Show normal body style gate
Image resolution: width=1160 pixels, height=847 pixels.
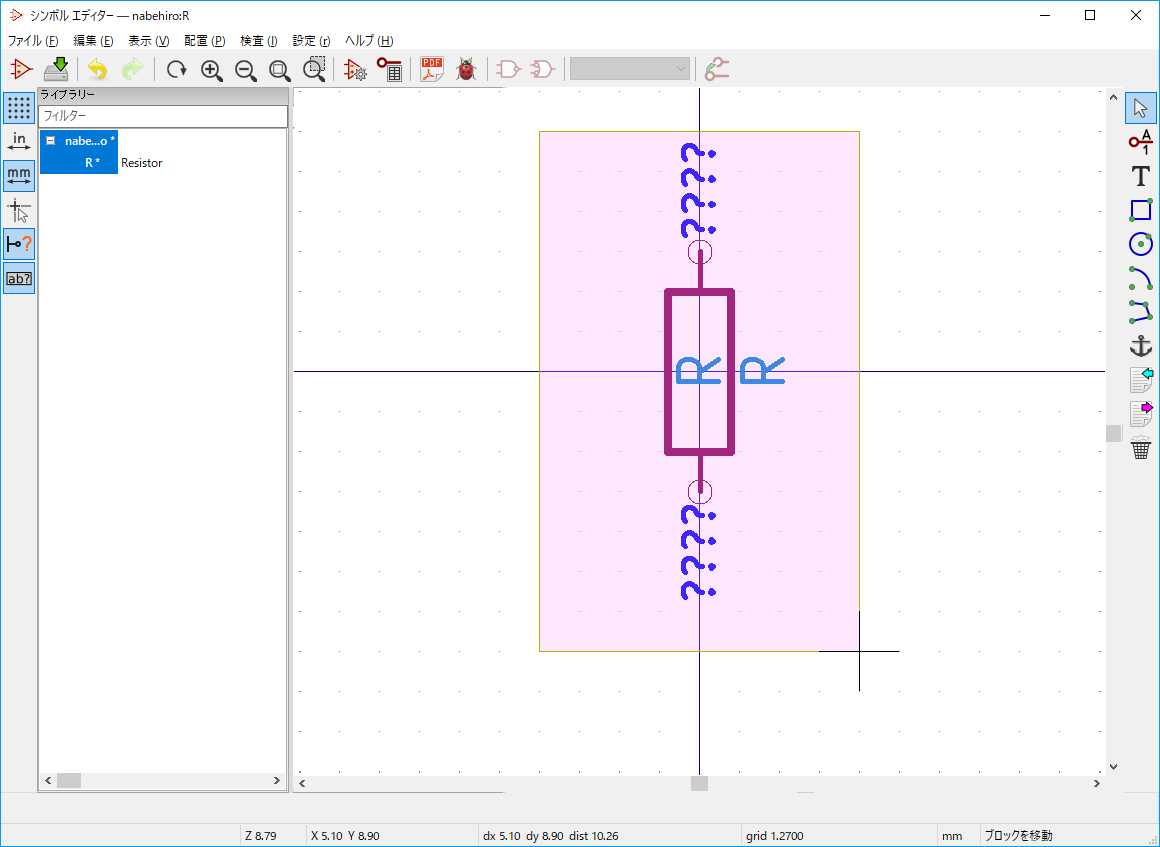pos(508,70)
